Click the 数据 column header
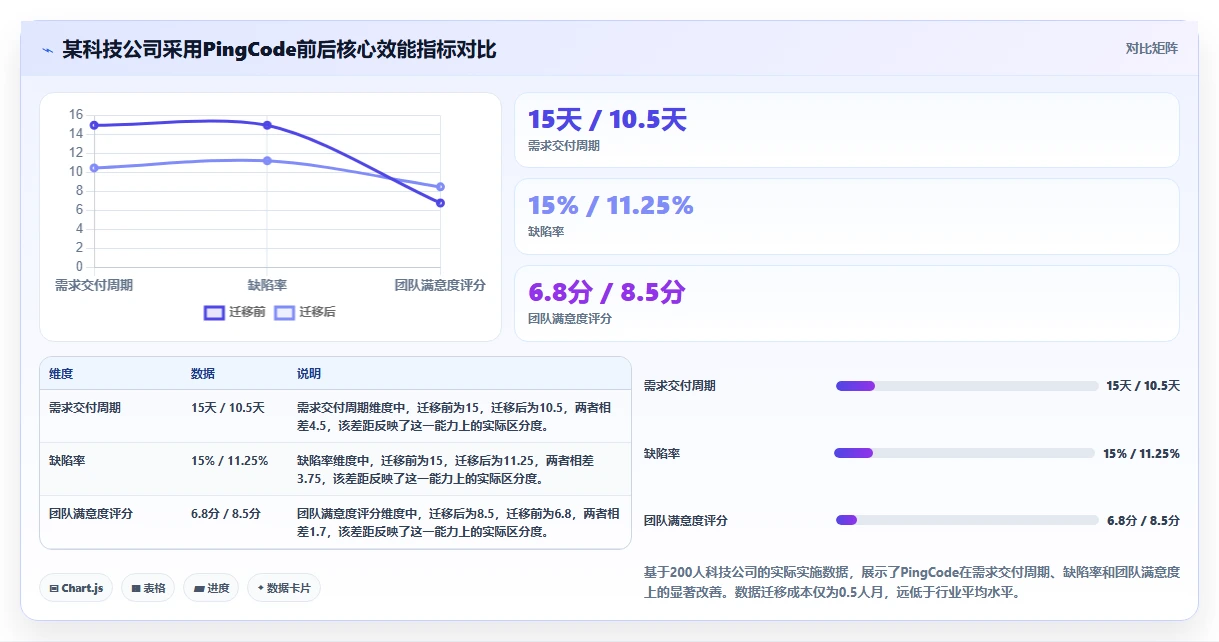The image size is (1219, 642). 203,374
